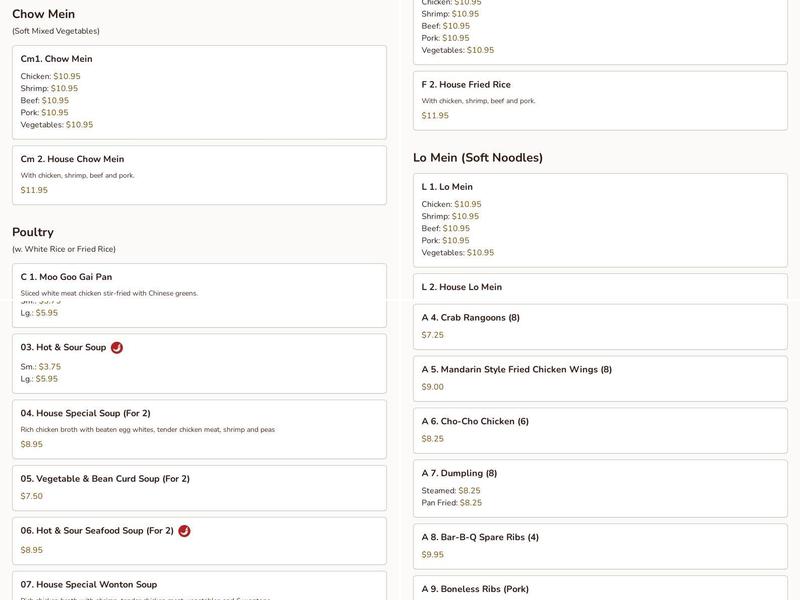
Task: Select the L 2. House Lo Mein card
Action: click(x=600, y=285)
